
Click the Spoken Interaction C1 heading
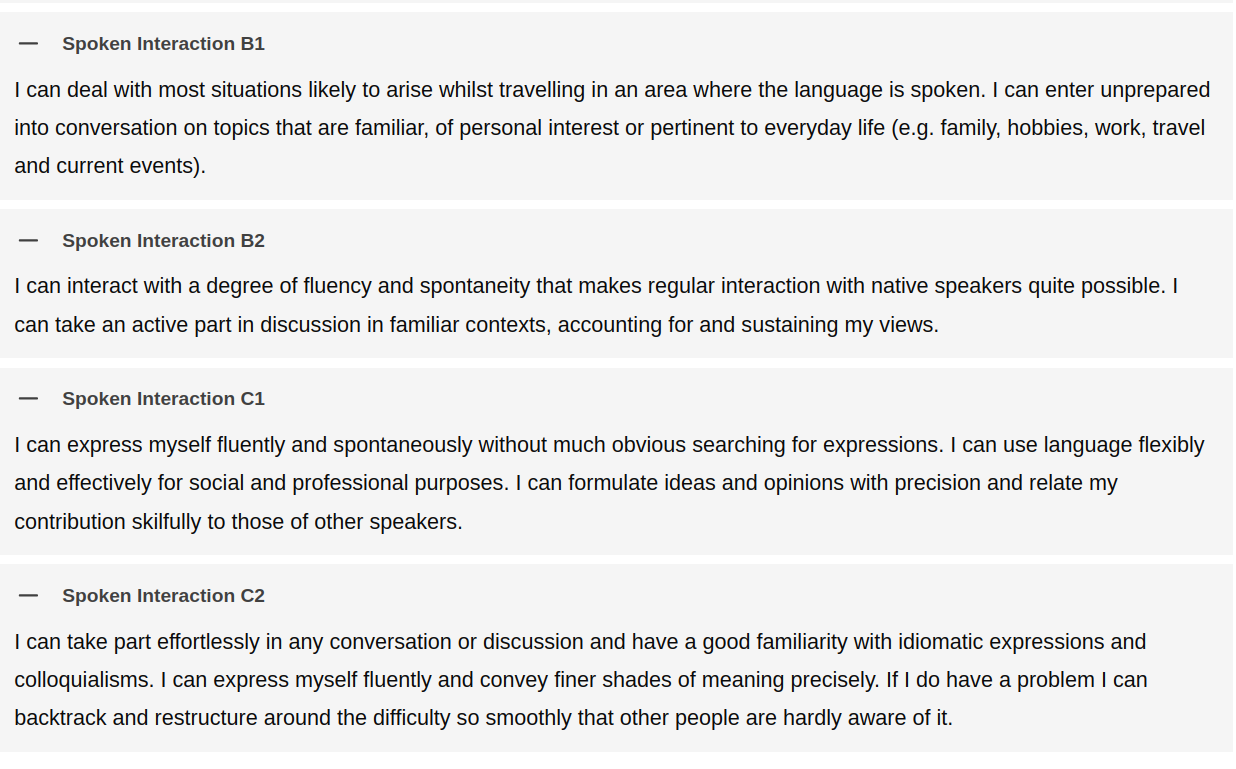coord(163,399)
